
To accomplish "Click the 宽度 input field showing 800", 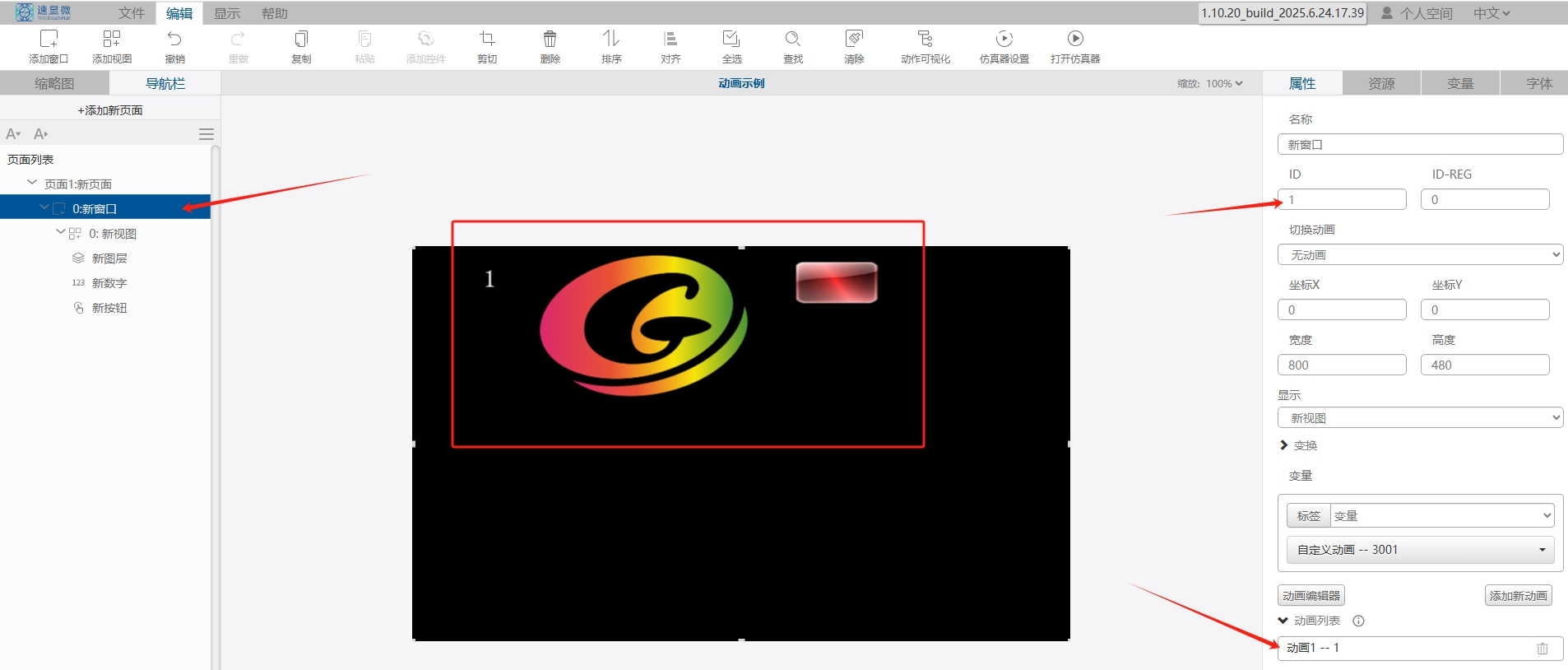I will click(x=1342, y=365).
